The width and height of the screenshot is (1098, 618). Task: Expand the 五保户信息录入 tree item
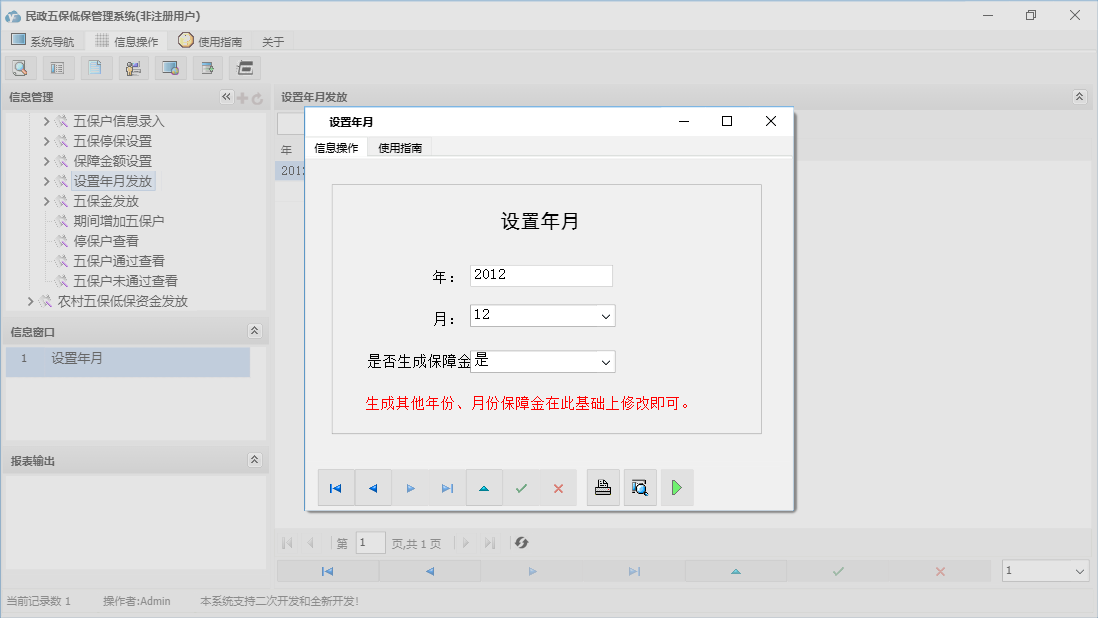tap(45, 121)
